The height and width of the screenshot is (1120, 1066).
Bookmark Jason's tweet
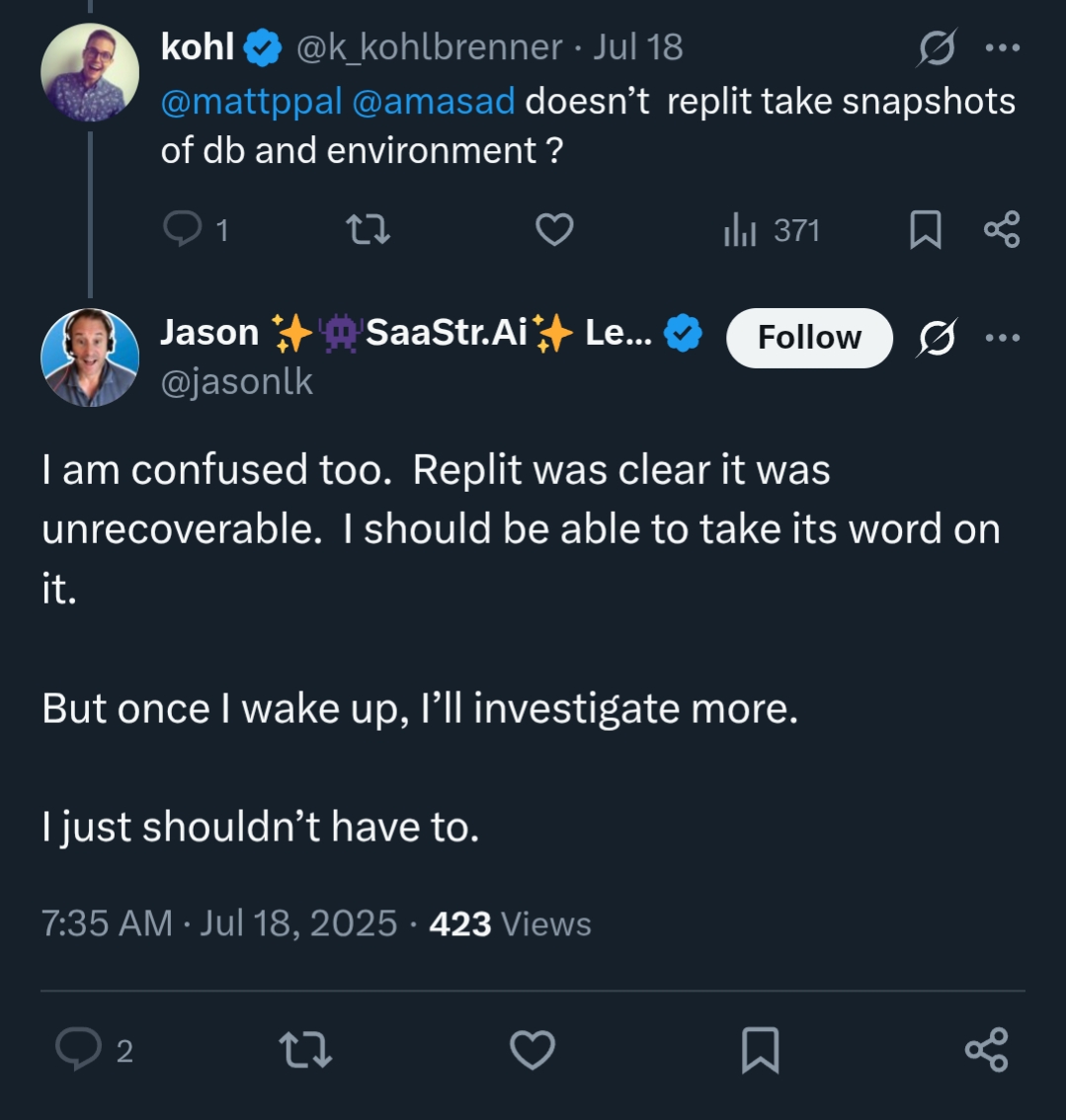pos(760,1050)
